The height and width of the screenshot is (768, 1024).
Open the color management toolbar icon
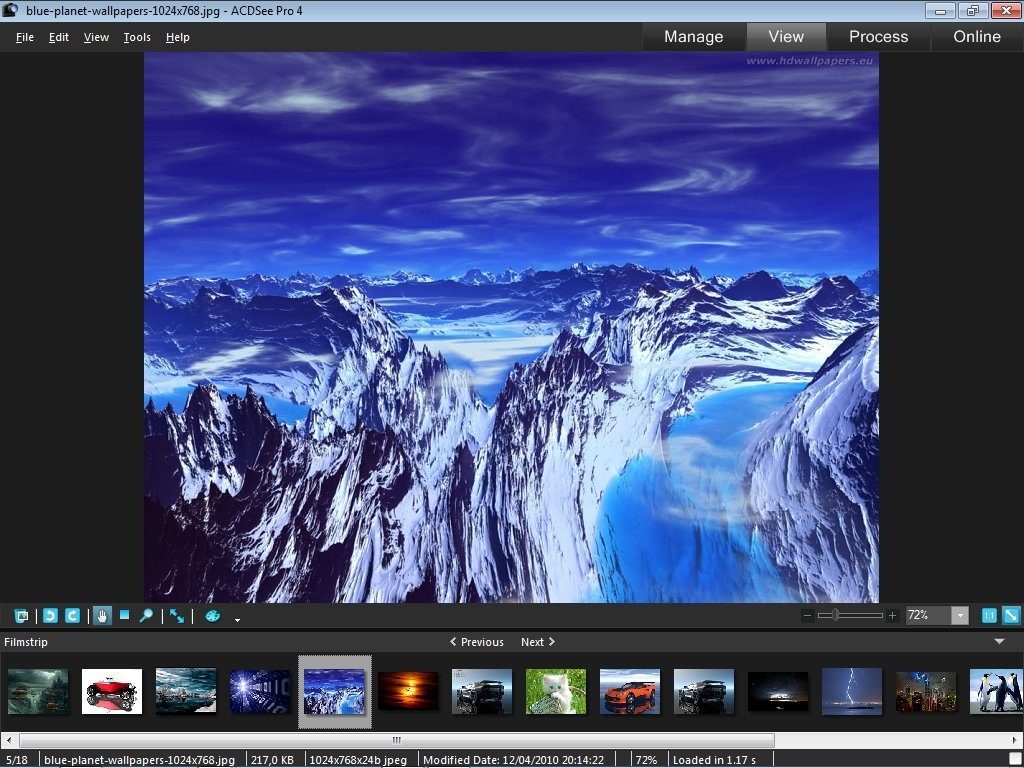(211, 615)
